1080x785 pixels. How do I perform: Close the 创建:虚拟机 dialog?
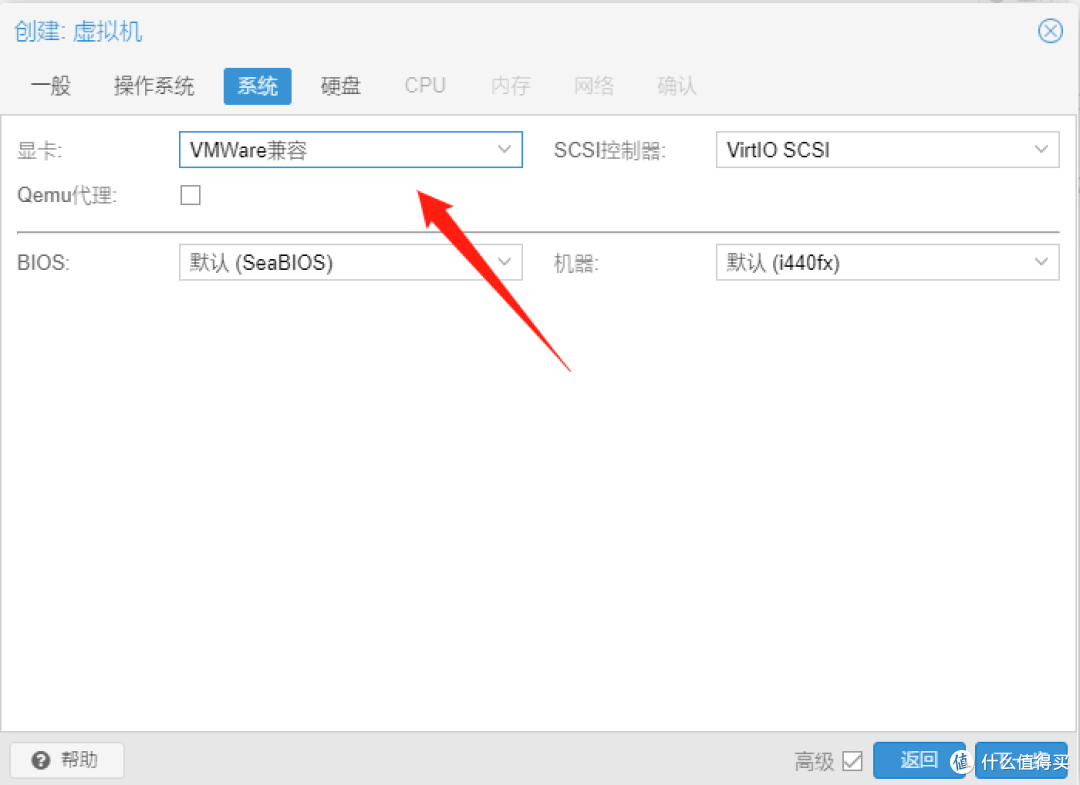pos(1050,31)
